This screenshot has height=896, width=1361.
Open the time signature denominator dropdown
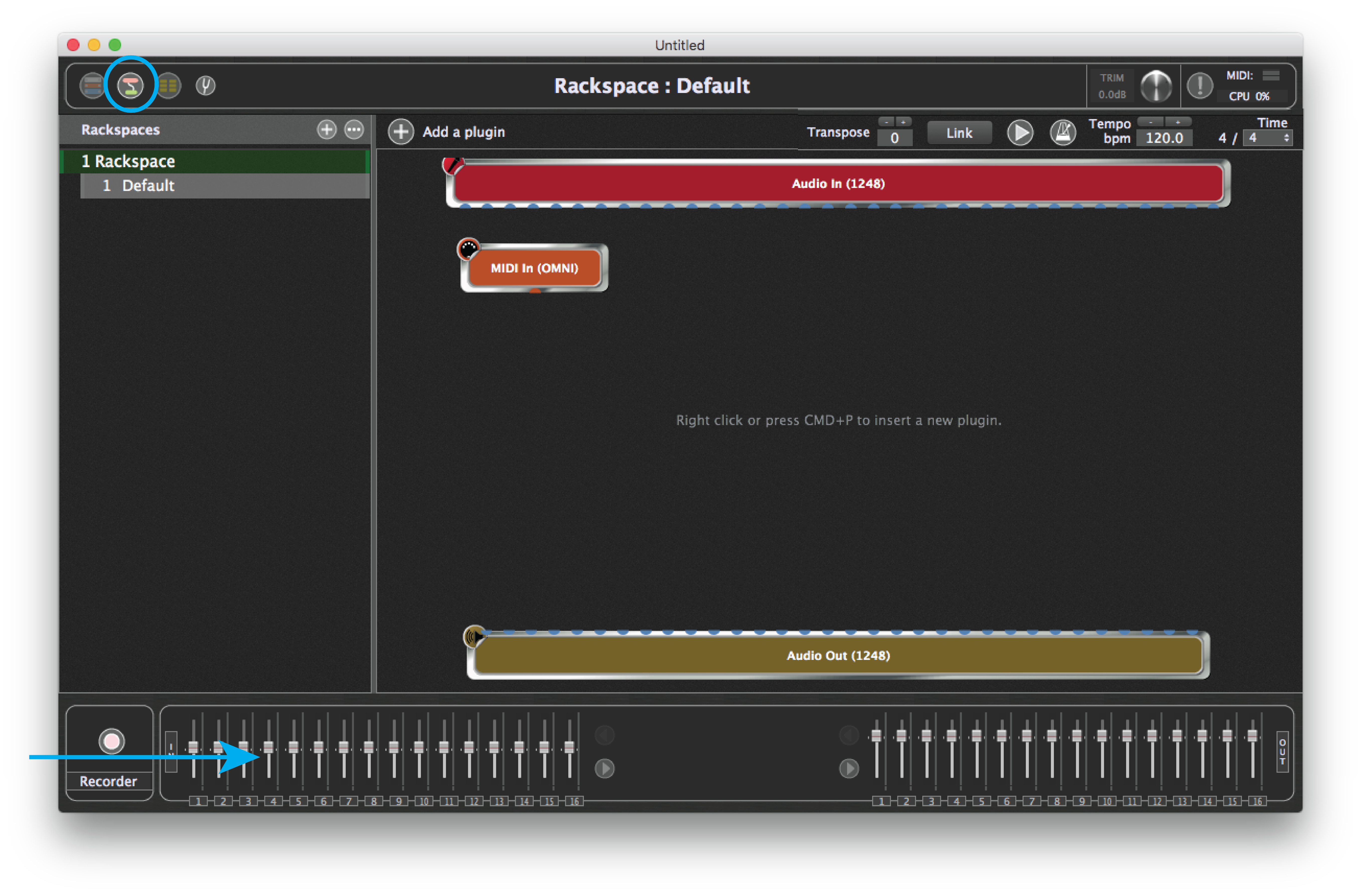click(x=1268, y=138)
